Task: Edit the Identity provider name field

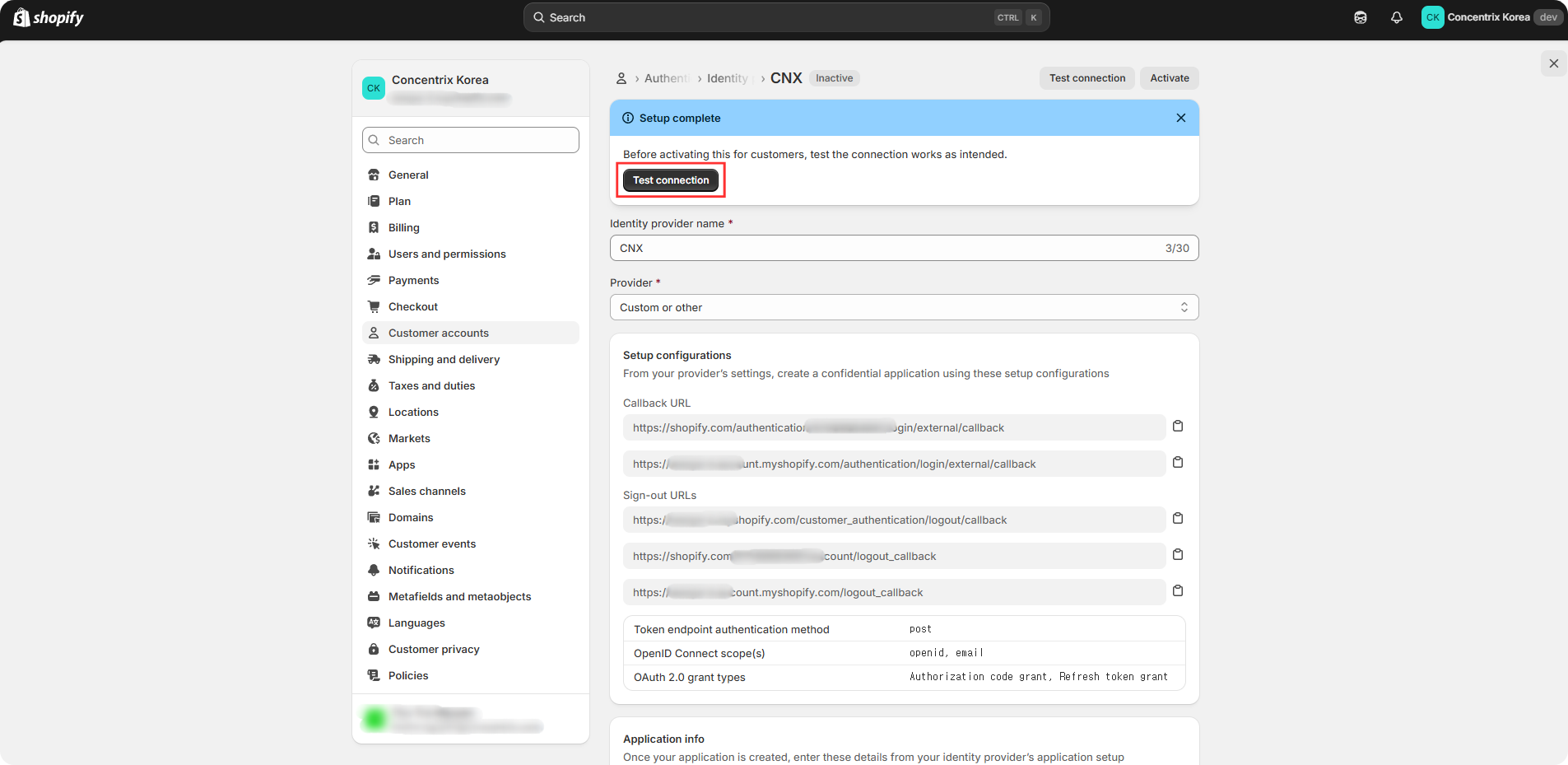Action: coord(904,248)
